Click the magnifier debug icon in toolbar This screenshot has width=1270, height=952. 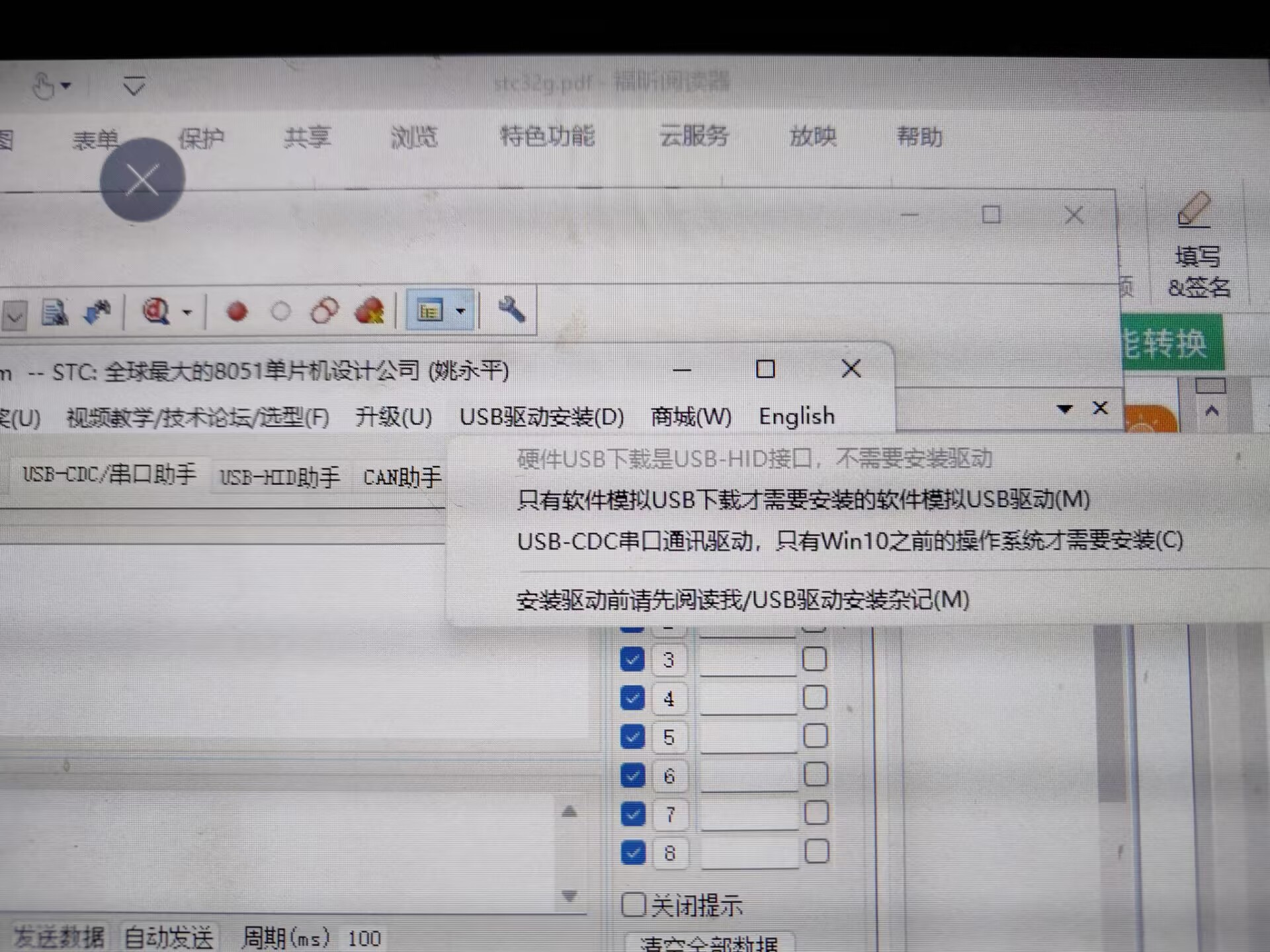tap(156, 311)
